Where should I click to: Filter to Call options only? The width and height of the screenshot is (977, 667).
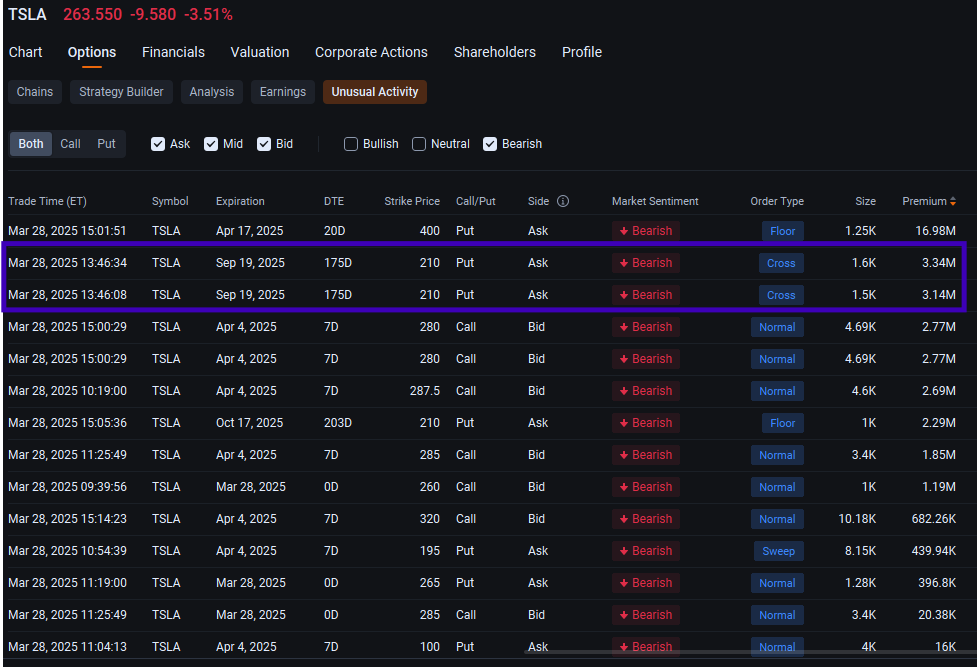click(x=70, y=144)
